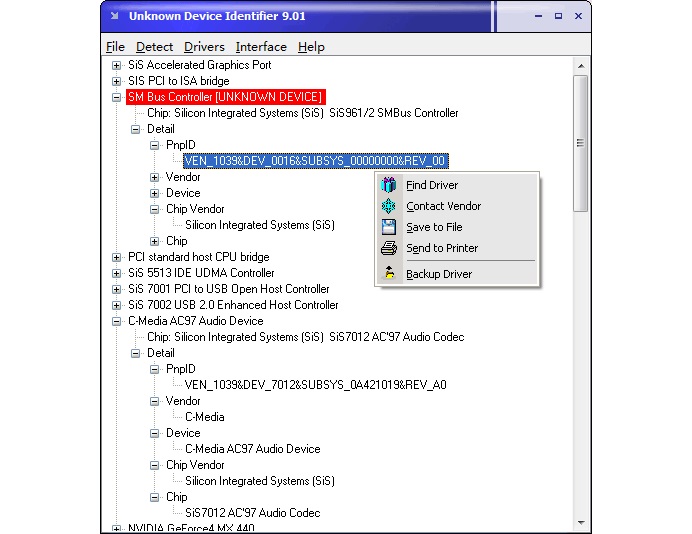Expand PCI standard host CPU bridge
Viewport: 692px width, 534px height.
point(116,257)
